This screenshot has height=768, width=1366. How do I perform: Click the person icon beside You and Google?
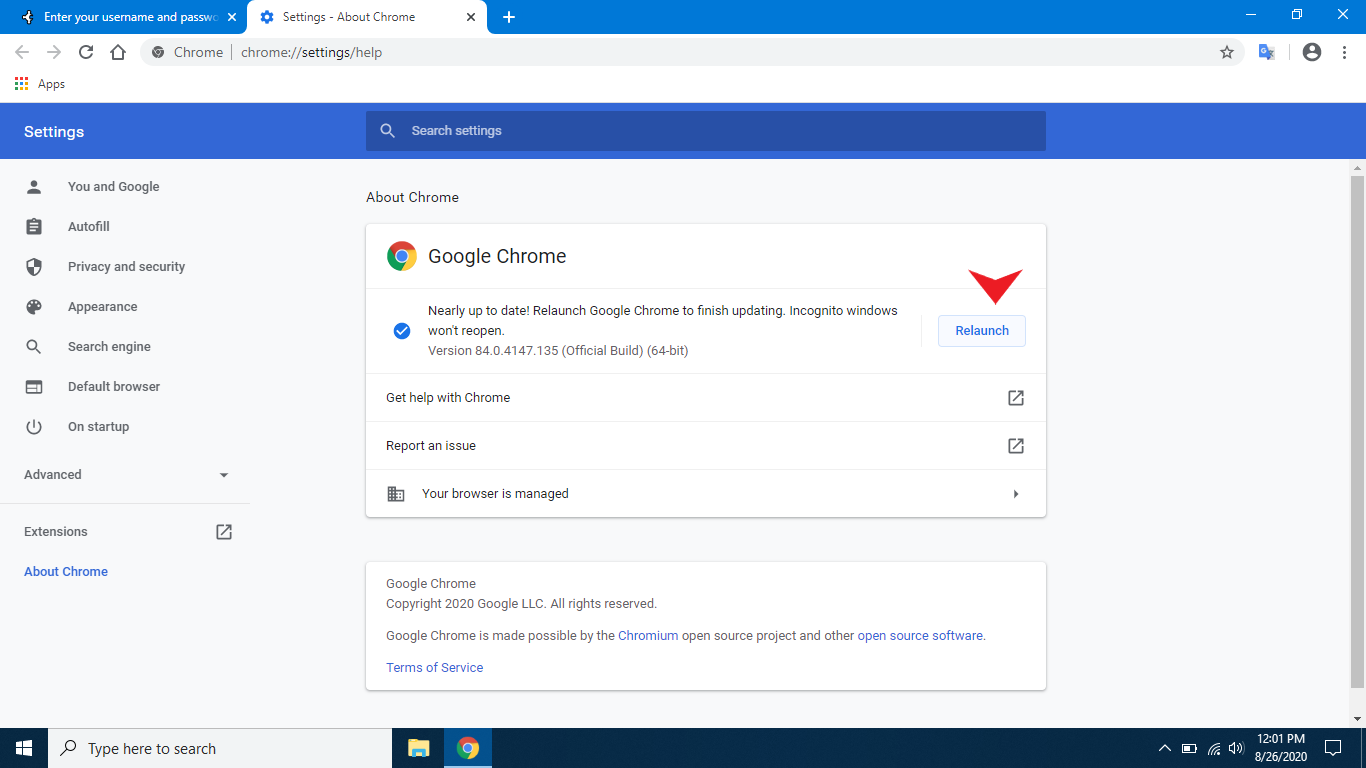click(34, 187)
